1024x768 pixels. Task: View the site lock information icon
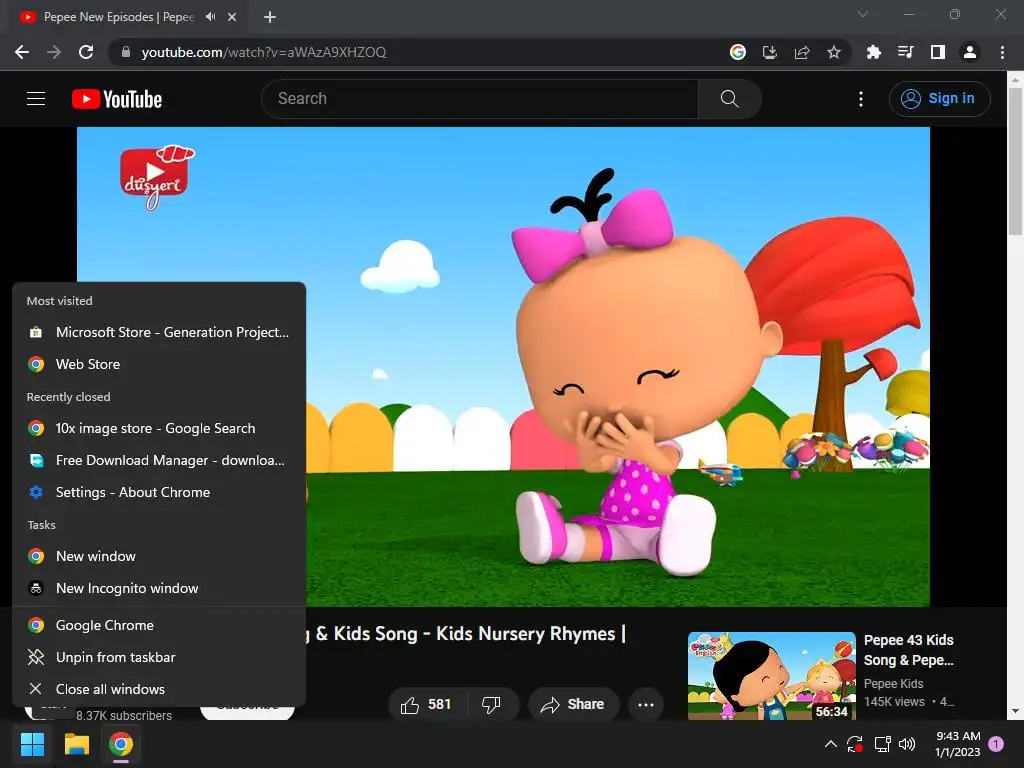[x=126, y=52]
